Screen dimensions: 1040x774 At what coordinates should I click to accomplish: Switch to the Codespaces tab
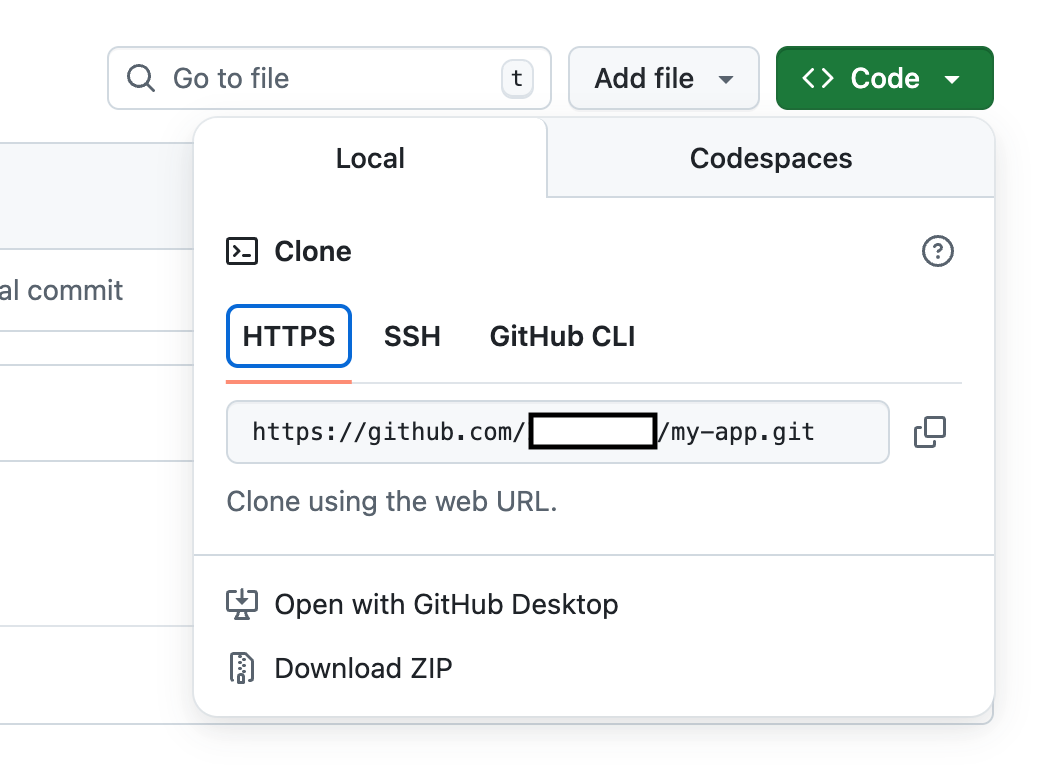tap(771, 159)
